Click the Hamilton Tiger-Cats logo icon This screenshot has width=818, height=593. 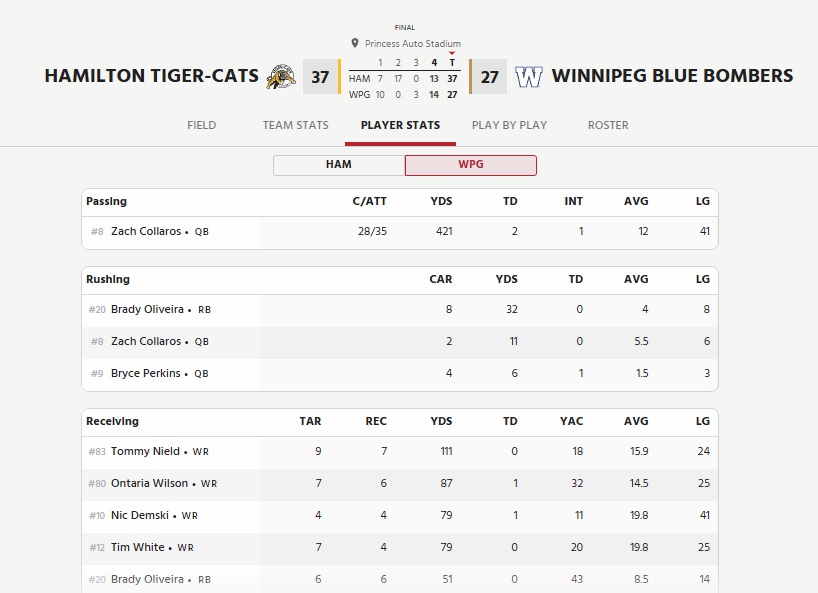(281, 77)
